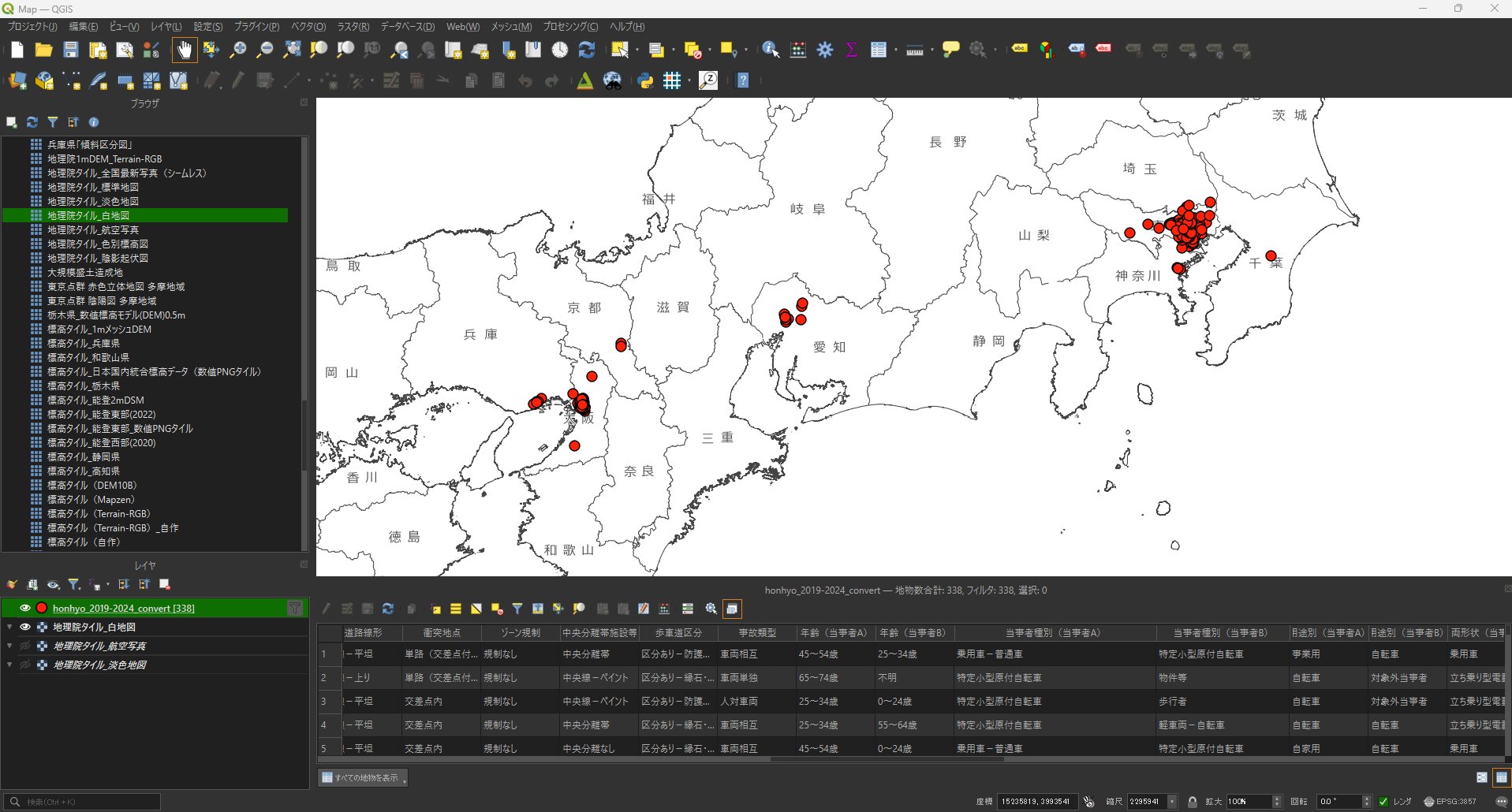Filter attribute table features with the funnel icon
Screen dimensions: 1512x812
coord(517,609)
